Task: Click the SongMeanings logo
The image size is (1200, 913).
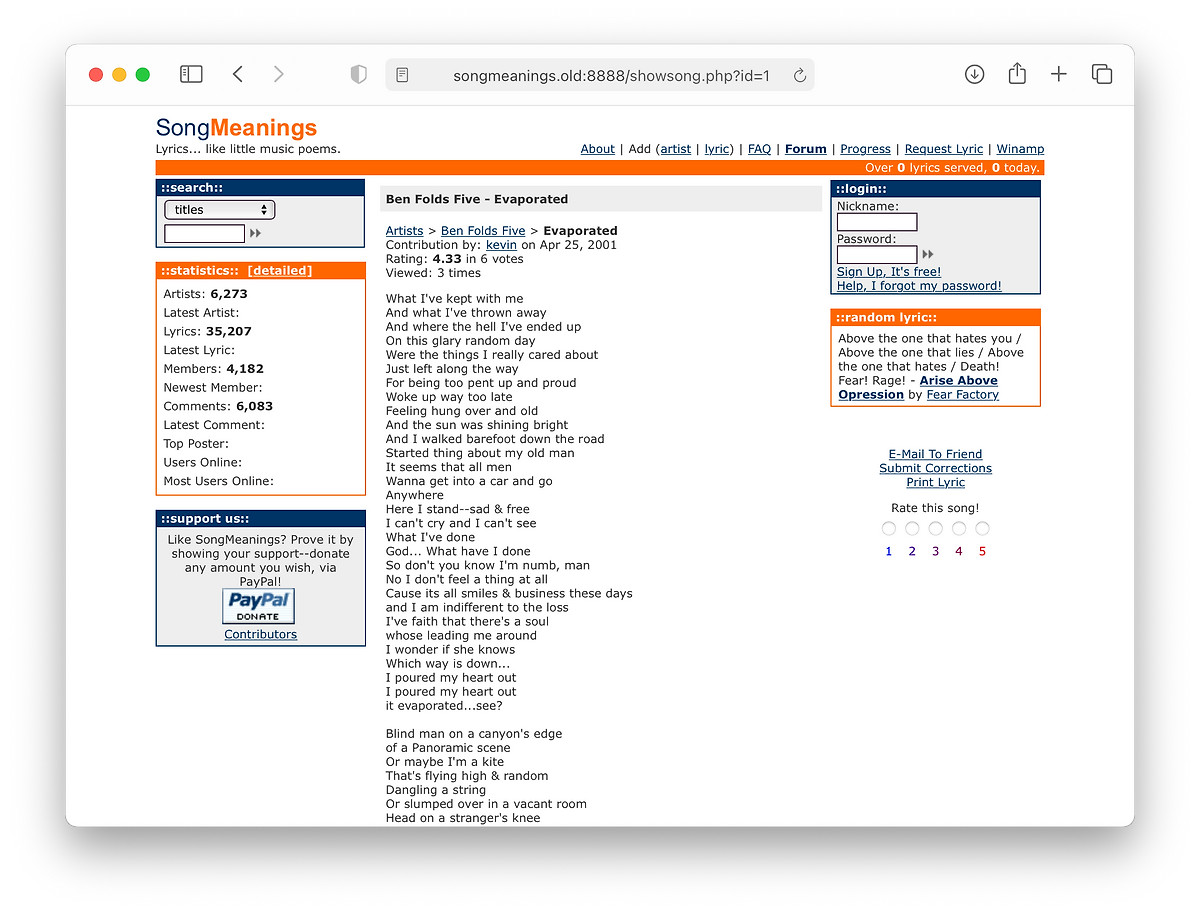Action: (236, 128)
